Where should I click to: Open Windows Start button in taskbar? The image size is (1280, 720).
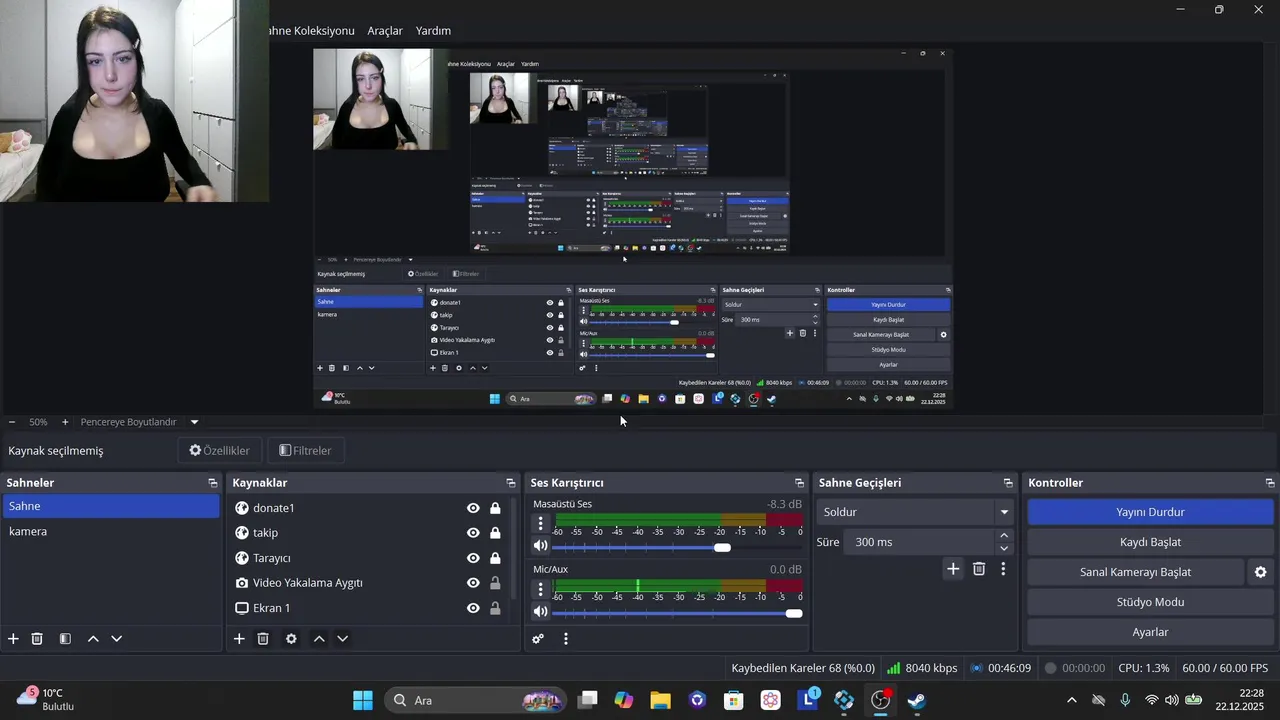click(363, 700)
